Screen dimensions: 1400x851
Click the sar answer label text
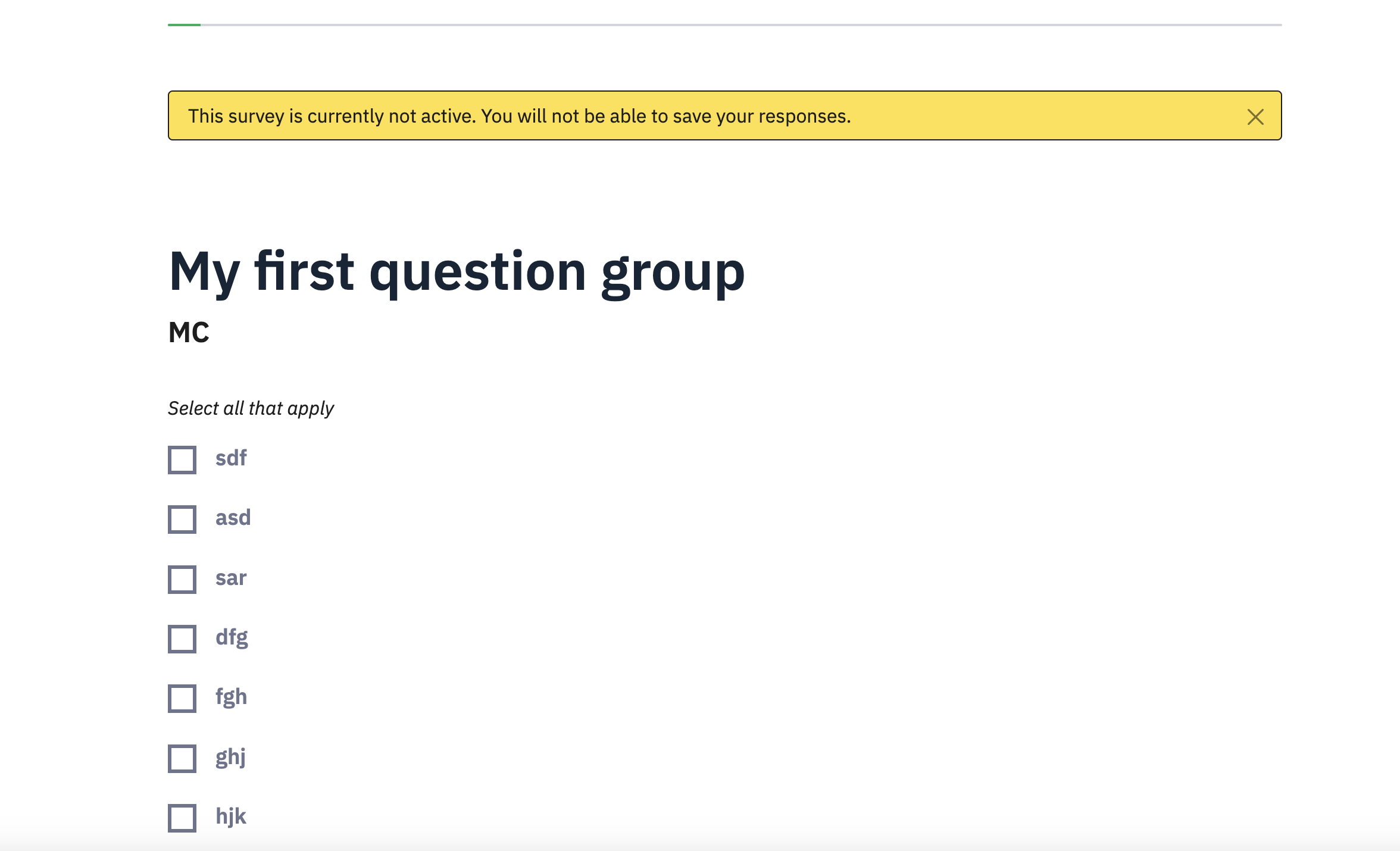(231, 578)
